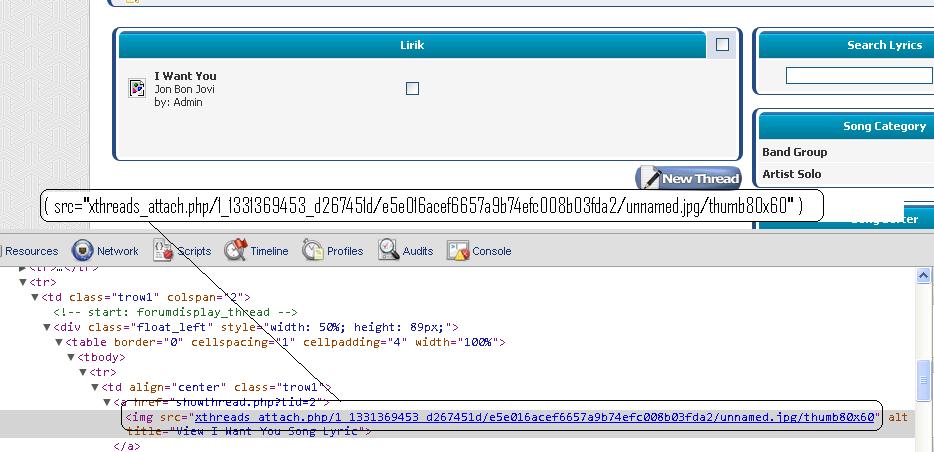This screenshot has height=452, width=934.
Task: Open the Timeline panel icon
Action: pos(236,250)
